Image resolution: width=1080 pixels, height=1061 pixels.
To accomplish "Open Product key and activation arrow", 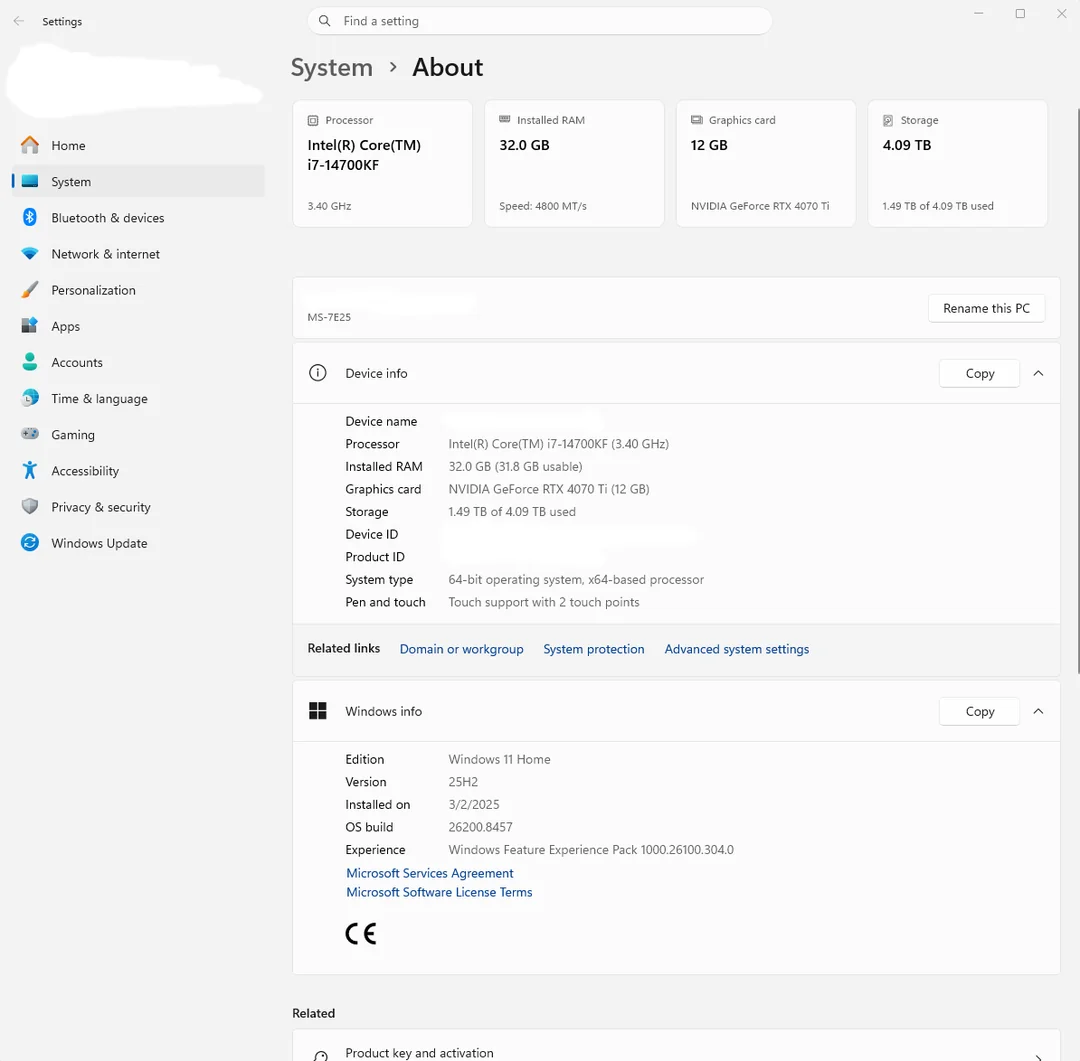I will pyautogui.click(x=1038, y=1056).
